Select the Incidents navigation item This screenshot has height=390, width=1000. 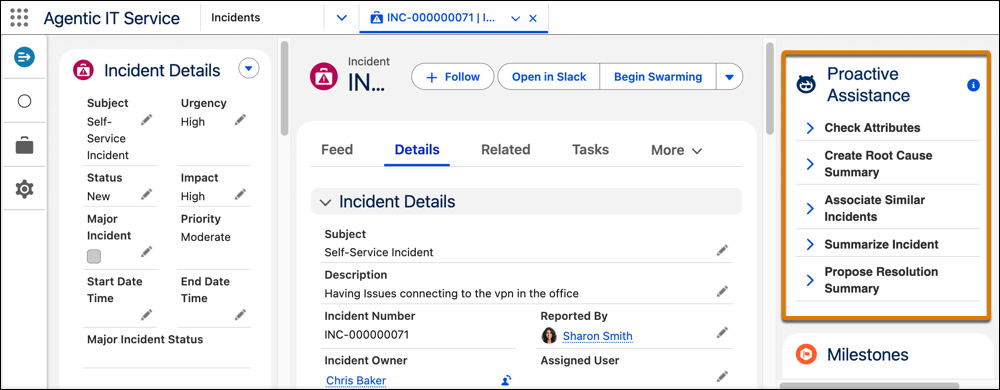236,18
